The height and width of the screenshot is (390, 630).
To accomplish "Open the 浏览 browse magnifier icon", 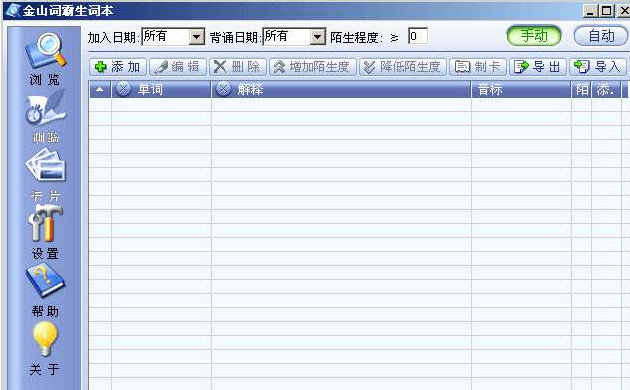I will (45, 51).
